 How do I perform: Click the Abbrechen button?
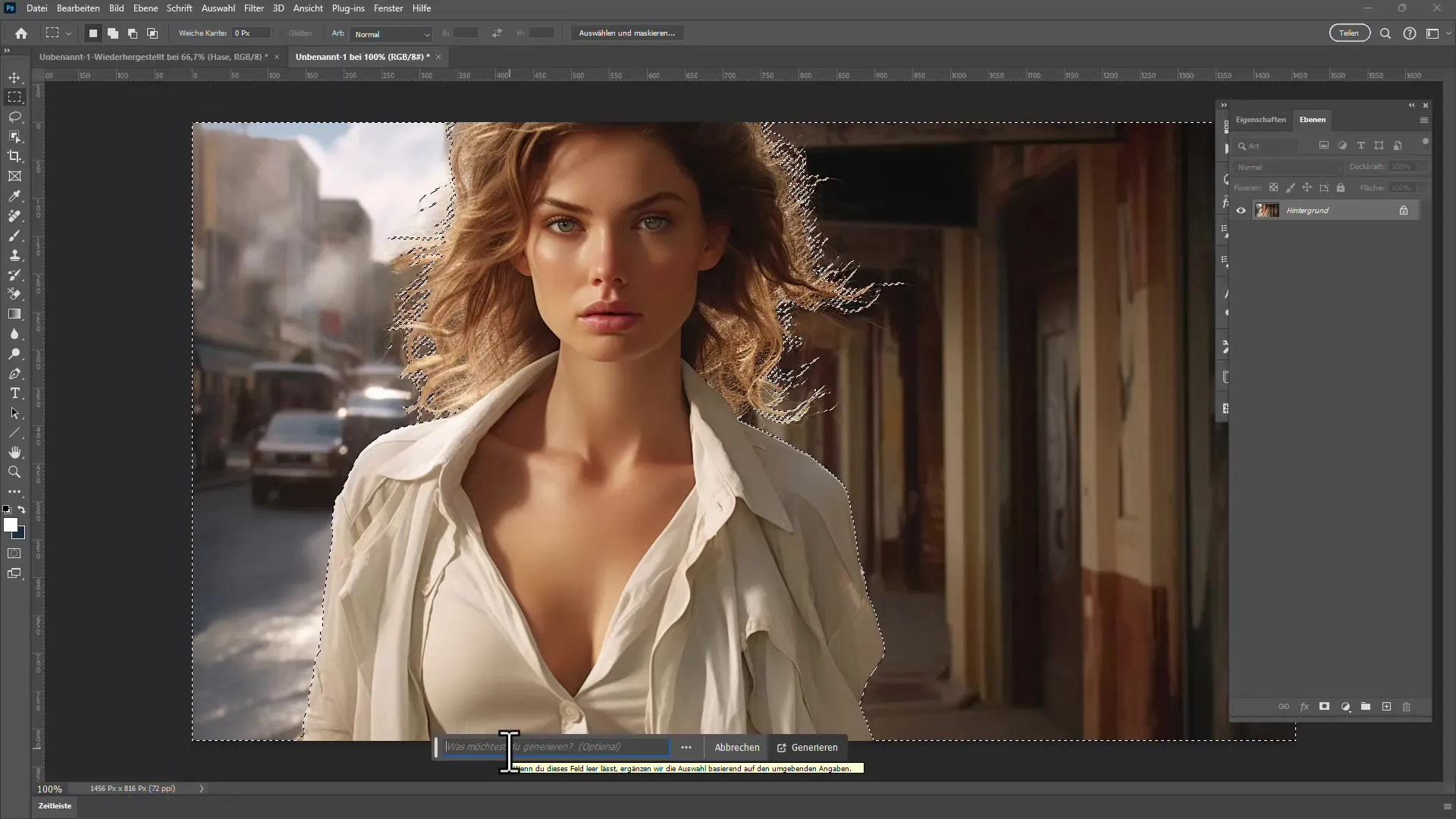[x=737, y=748]
